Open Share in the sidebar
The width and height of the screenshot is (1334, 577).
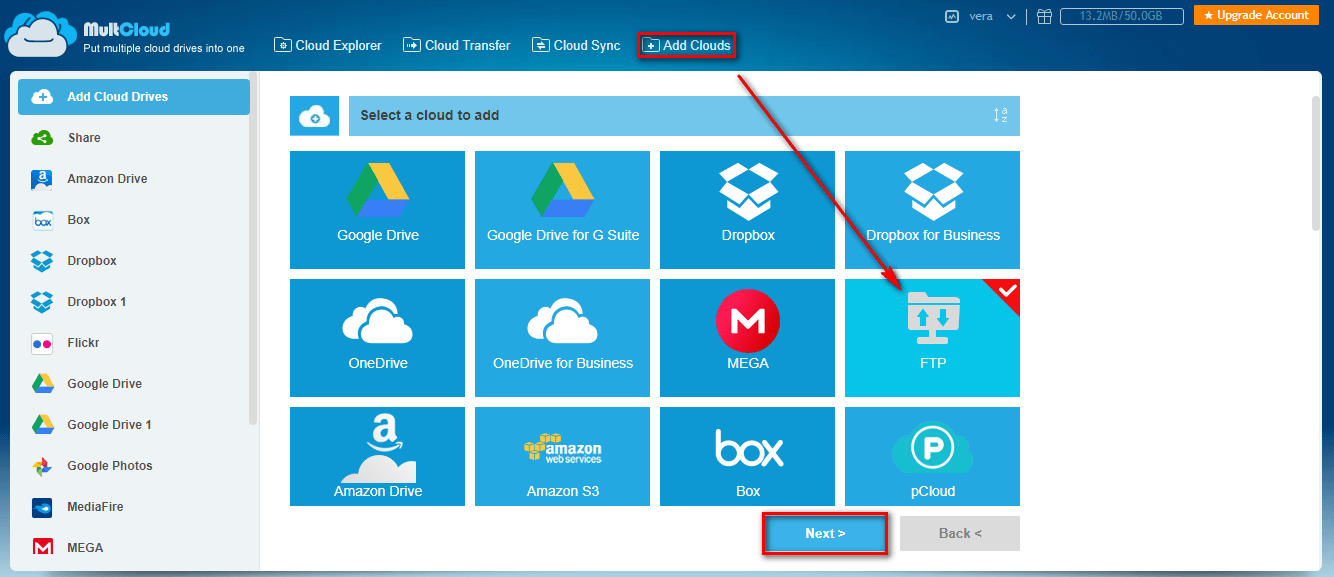click(134, 138)
